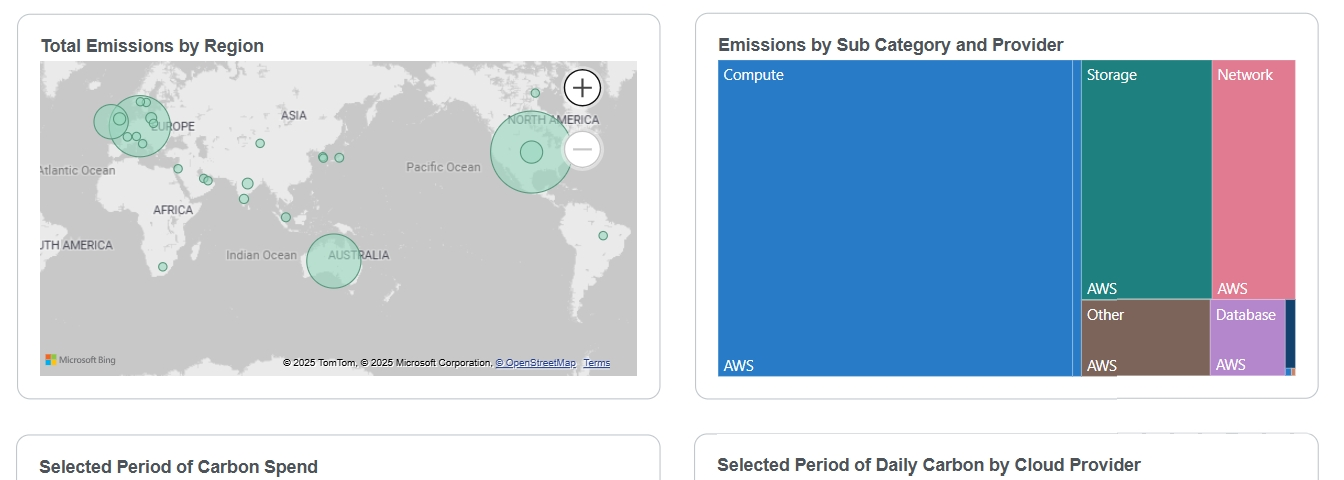The image size is (1344, 480).
Task: Select the Network AWS treemap block
Action: pyautogui.click(x=1254, y=180)
